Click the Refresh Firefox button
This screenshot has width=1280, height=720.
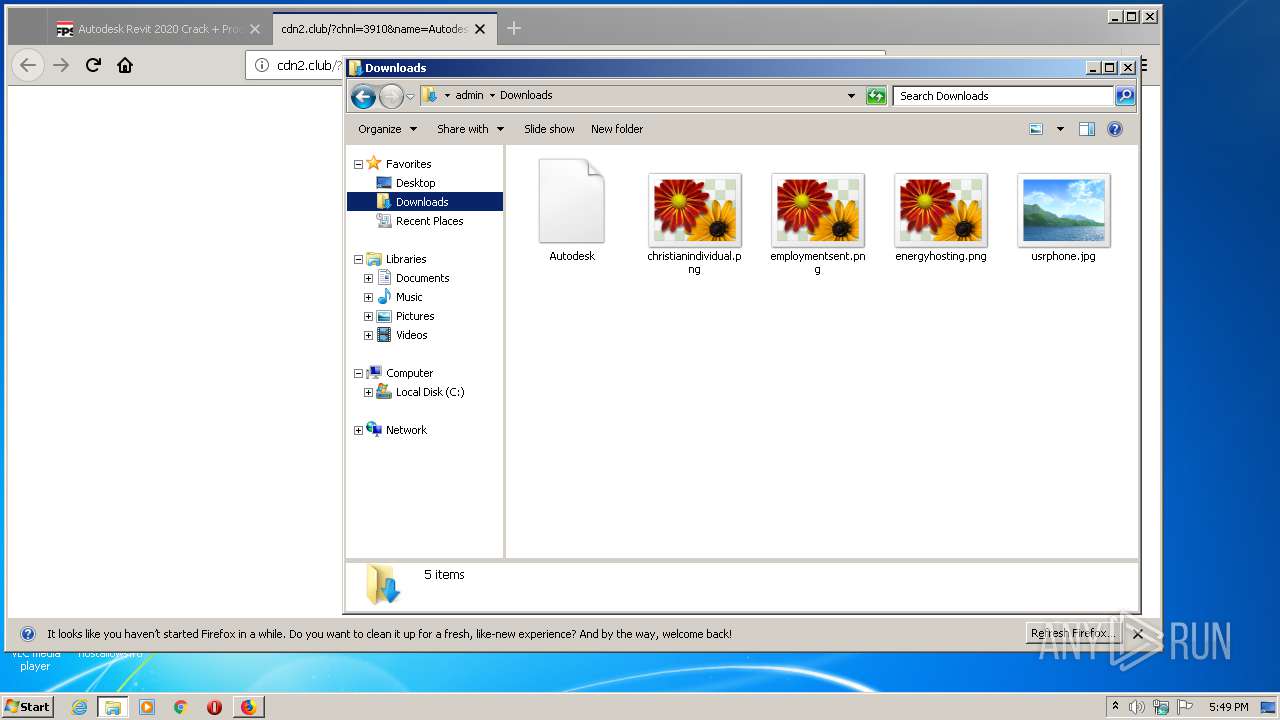[1073, 634]
